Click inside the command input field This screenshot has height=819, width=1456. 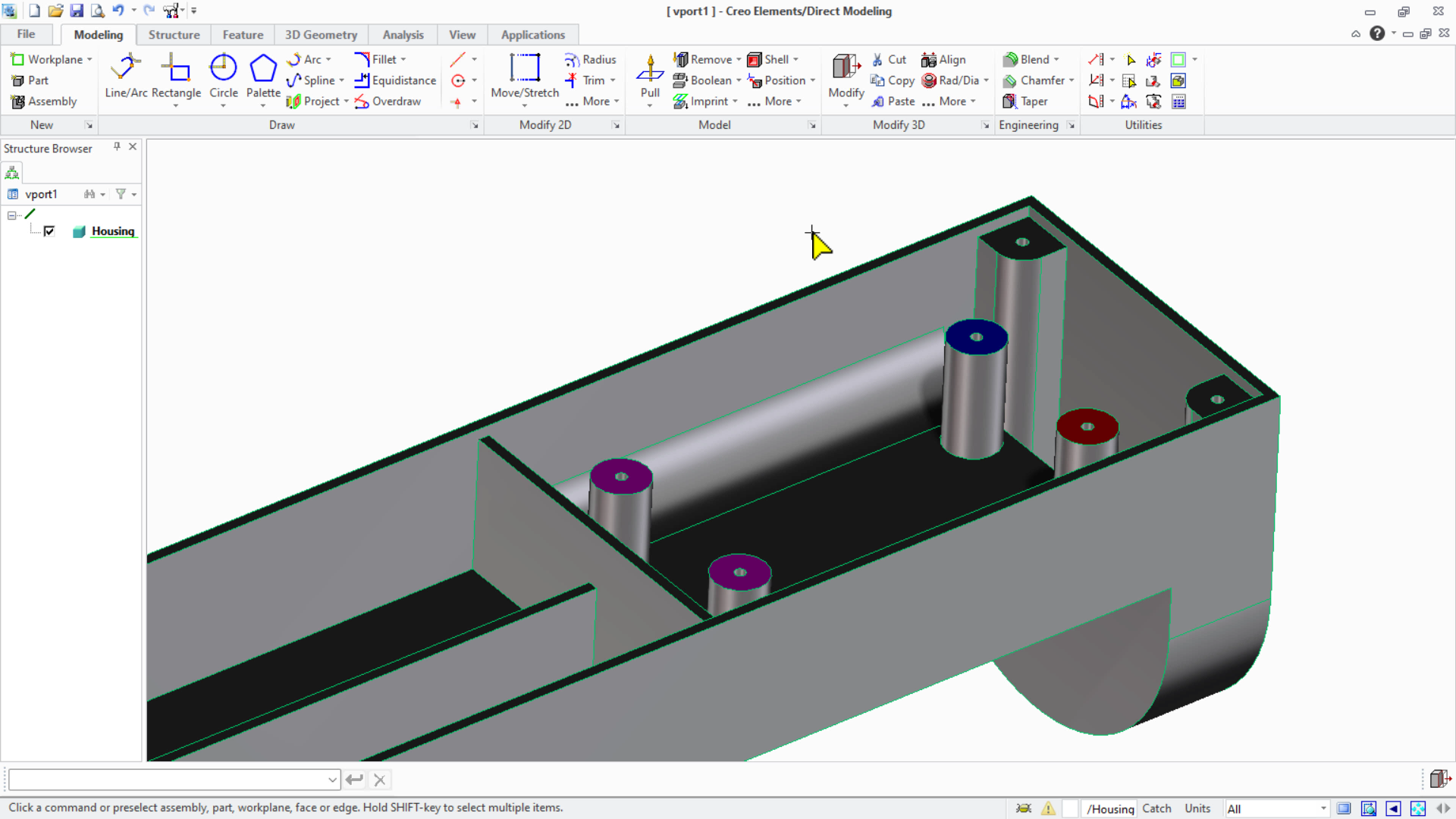point(167,780)
